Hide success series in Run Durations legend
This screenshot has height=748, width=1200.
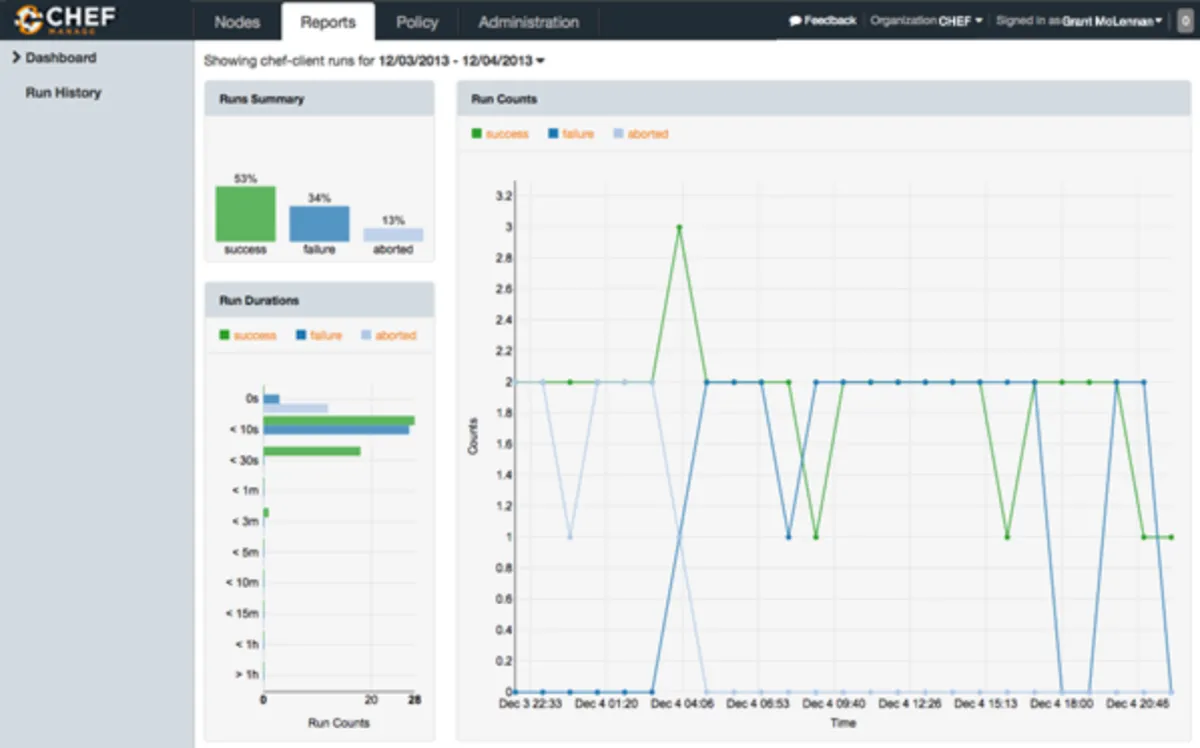247,336
